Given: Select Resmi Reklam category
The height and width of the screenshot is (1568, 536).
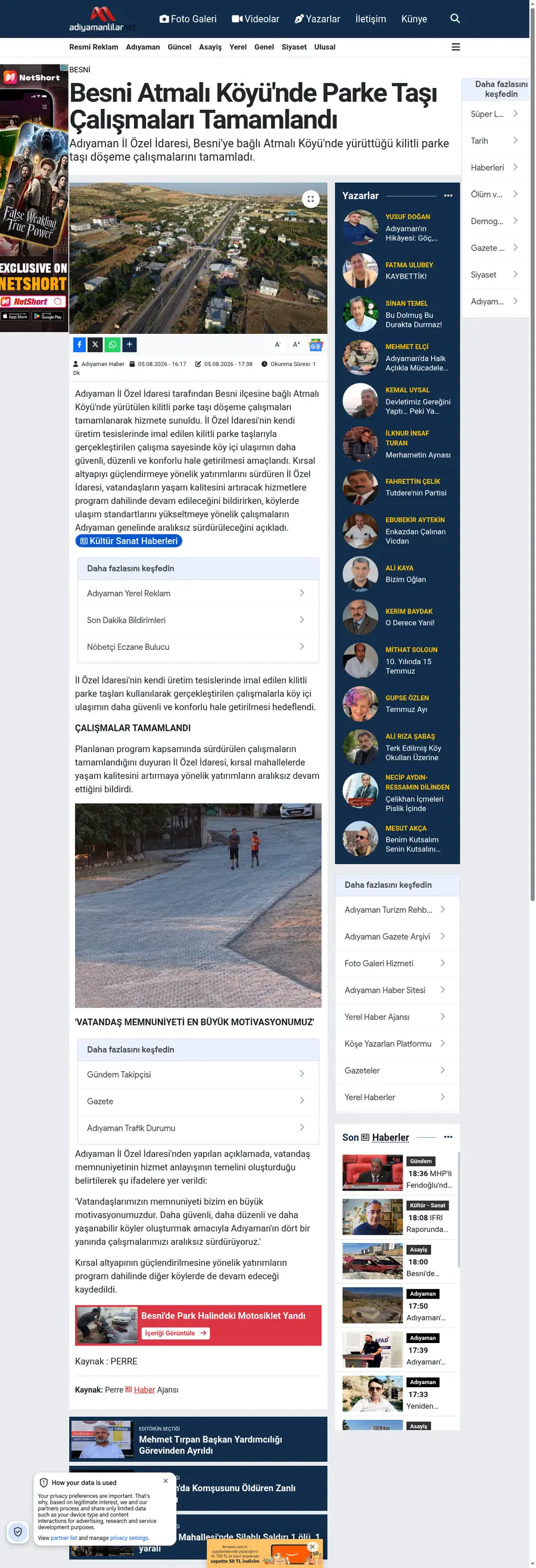Looking at the screenshot, I should pos(94,47).
